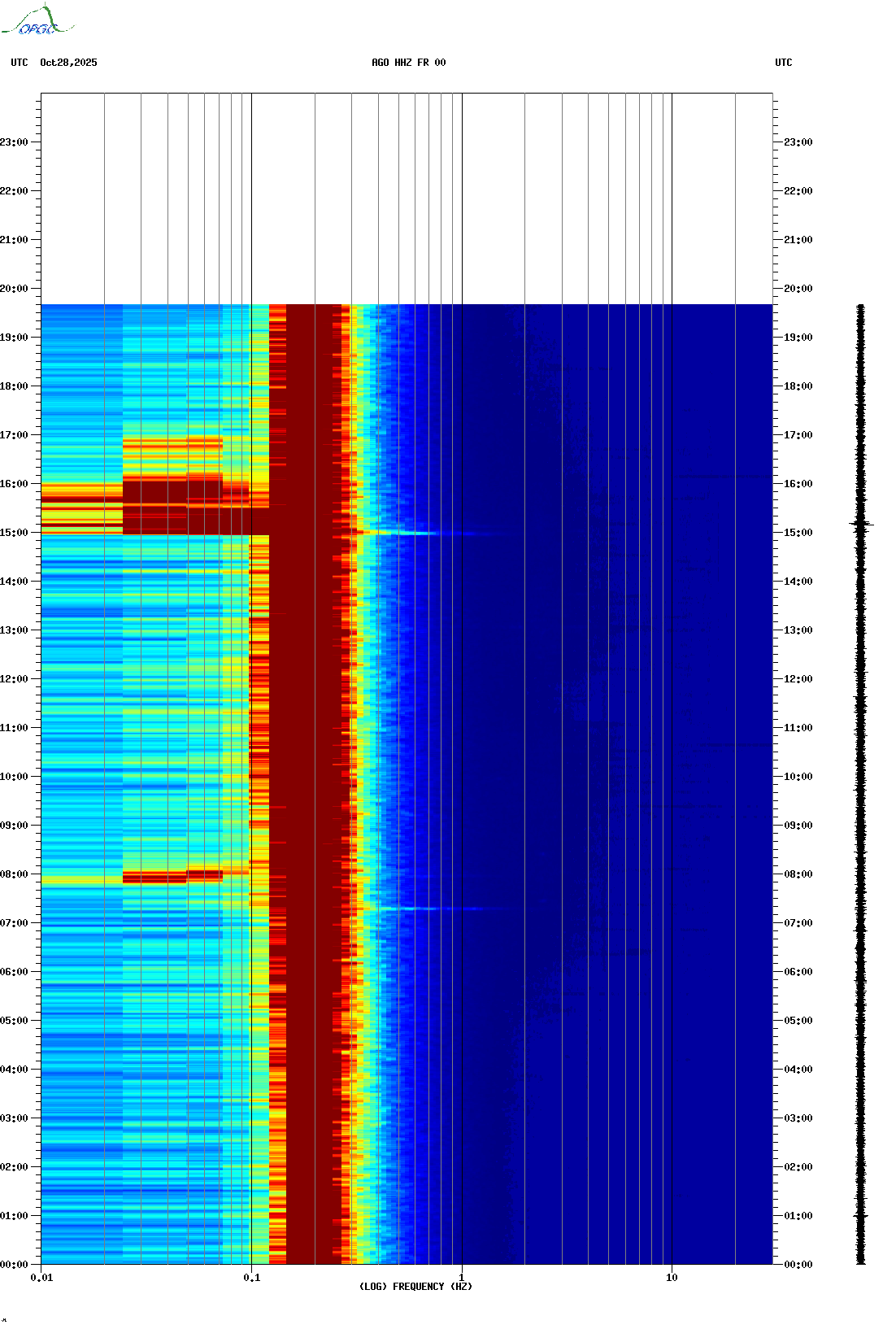Click 09:00 on the right time axis

[798, 826]
